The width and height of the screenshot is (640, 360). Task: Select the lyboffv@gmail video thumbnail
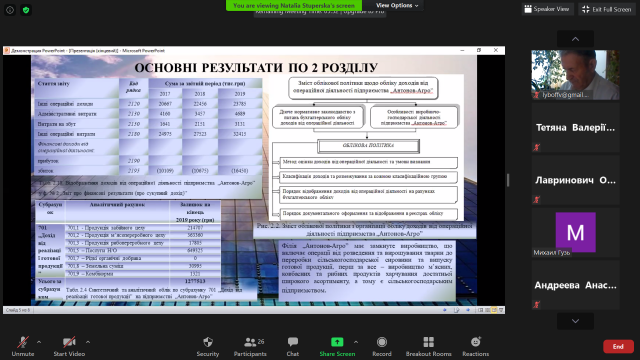tap(575, 75)
